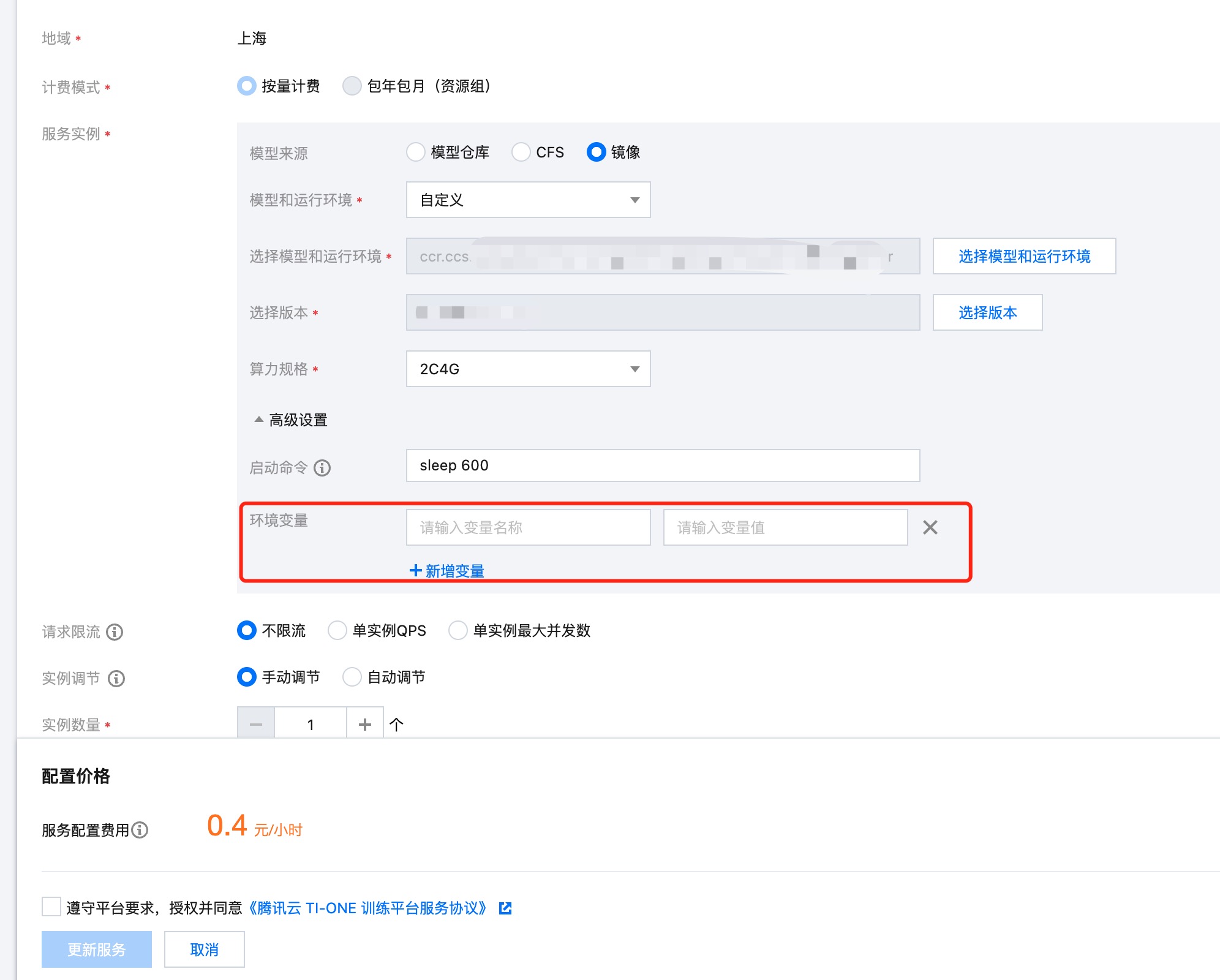Increase instance count with plus button
Viewport: 1220px width, 980px height.
click(x=365, y=725)
